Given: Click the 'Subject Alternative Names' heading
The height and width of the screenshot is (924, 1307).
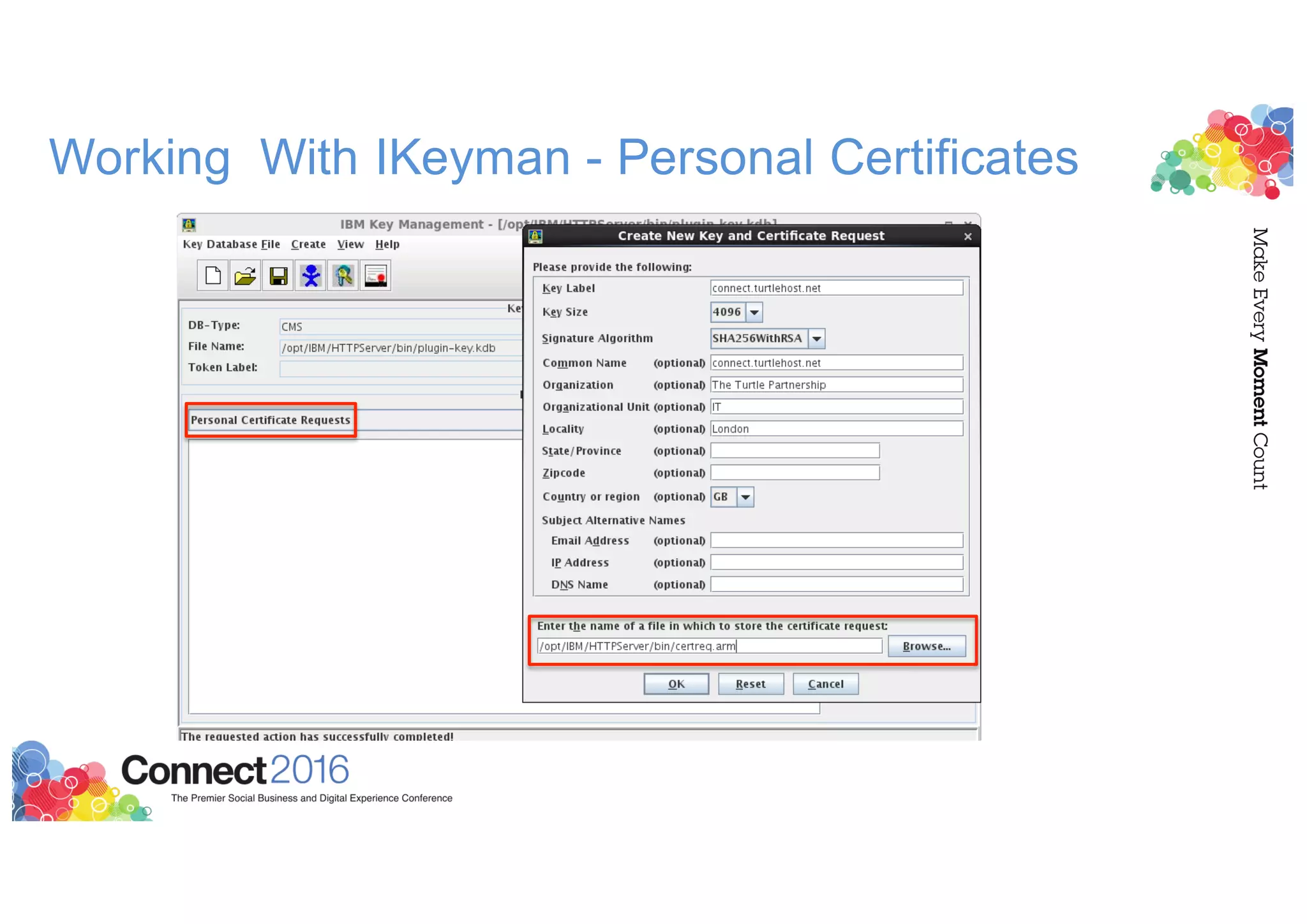Looking at the screenshot, I should 613,520.
